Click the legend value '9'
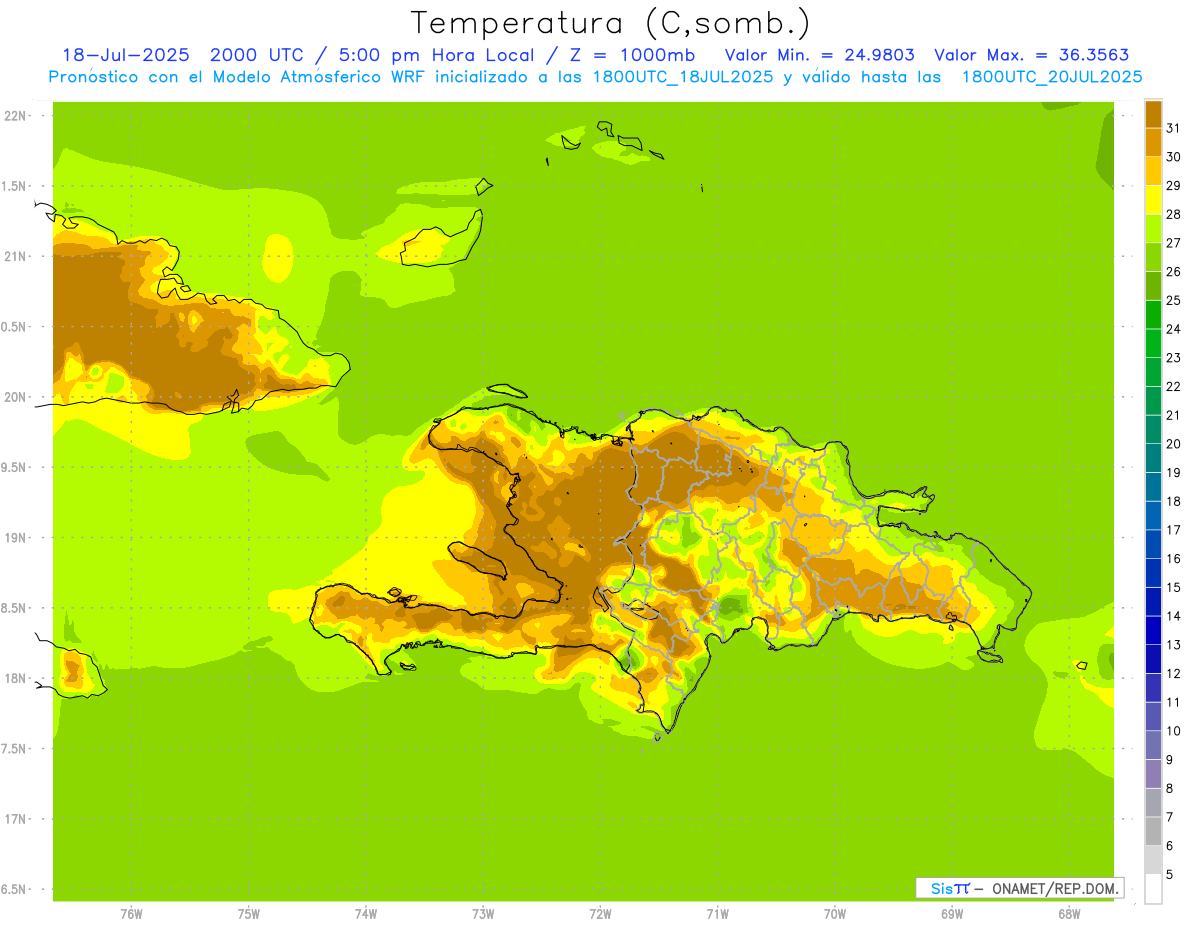The image size is (1200, 927). tap(1170, 760)
